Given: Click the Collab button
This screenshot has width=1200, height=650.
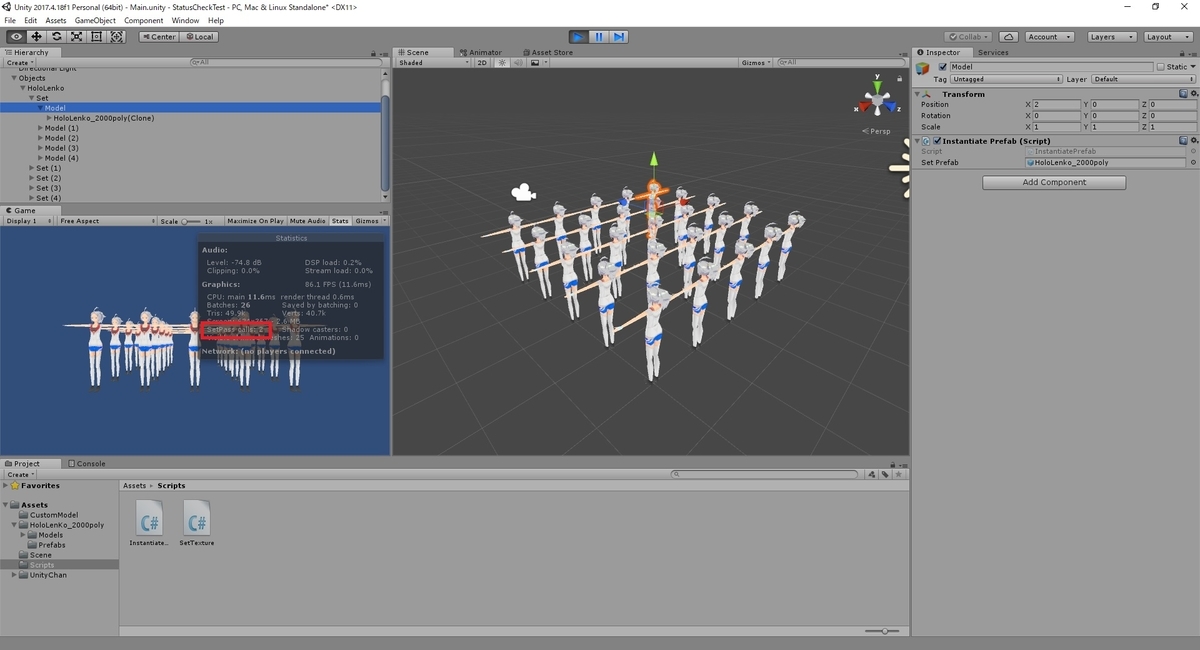Looking at the screenshot, I should (969, 37).
